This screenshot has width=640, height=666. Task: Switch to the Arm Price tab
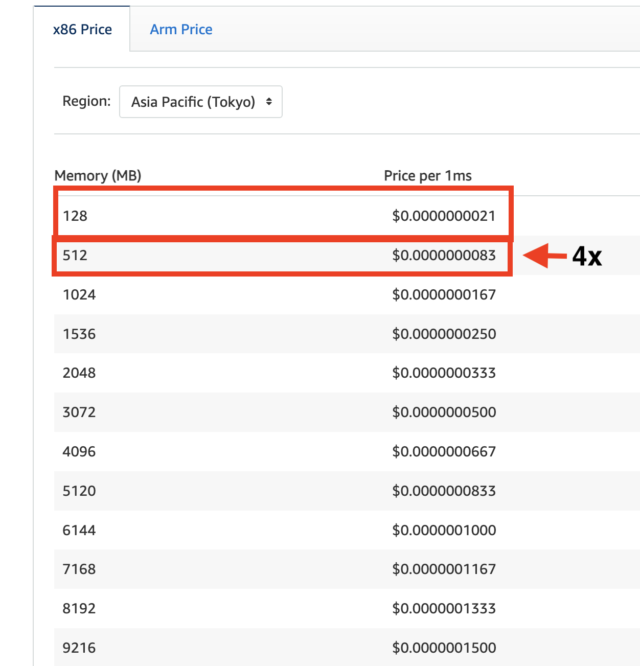point(181,29)
